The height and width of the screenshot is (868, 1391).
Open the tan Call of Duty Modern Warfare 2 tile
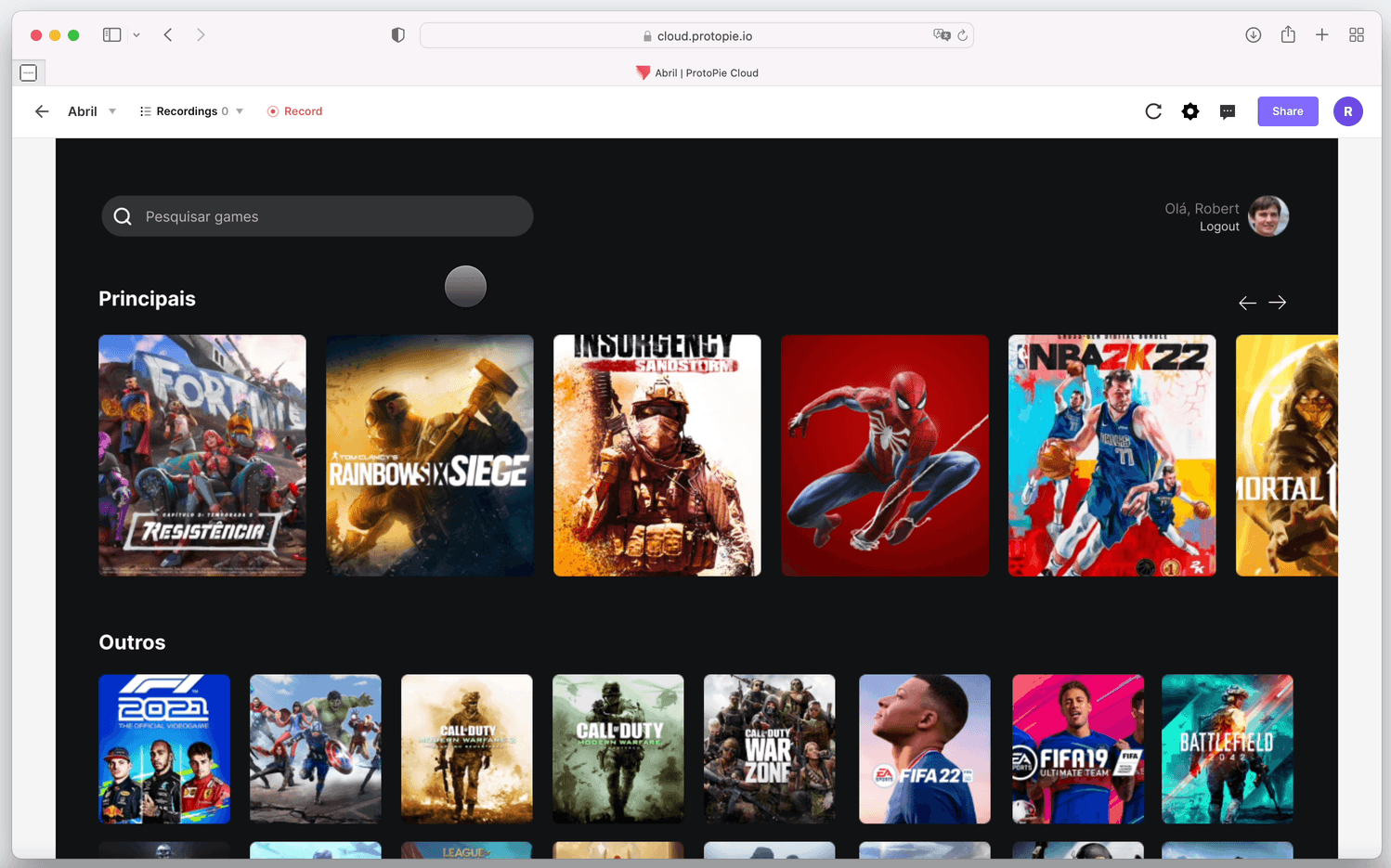coord(467,749)
